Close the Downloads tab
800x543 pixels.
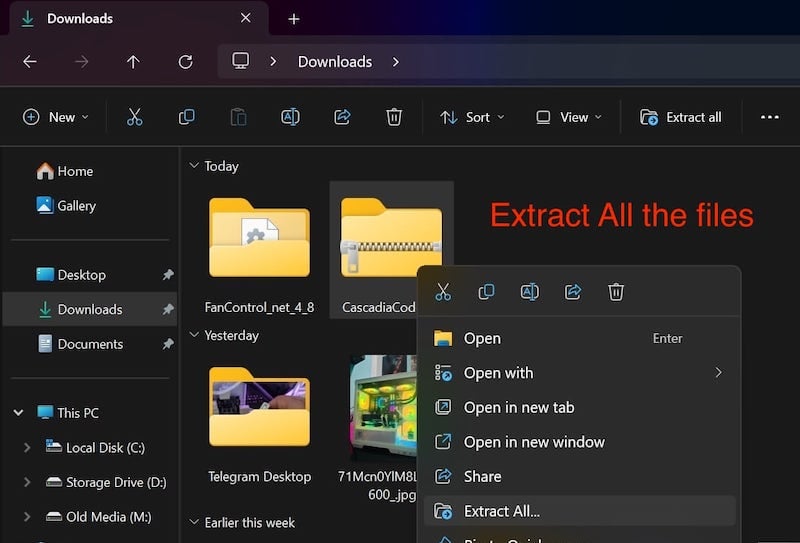tap(245, 18)
